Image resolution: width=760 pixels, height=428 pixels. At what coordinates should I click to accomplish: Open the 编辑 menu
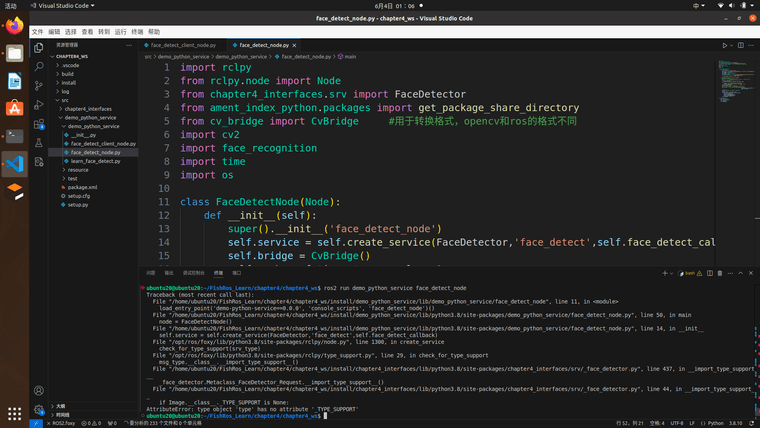54,32
